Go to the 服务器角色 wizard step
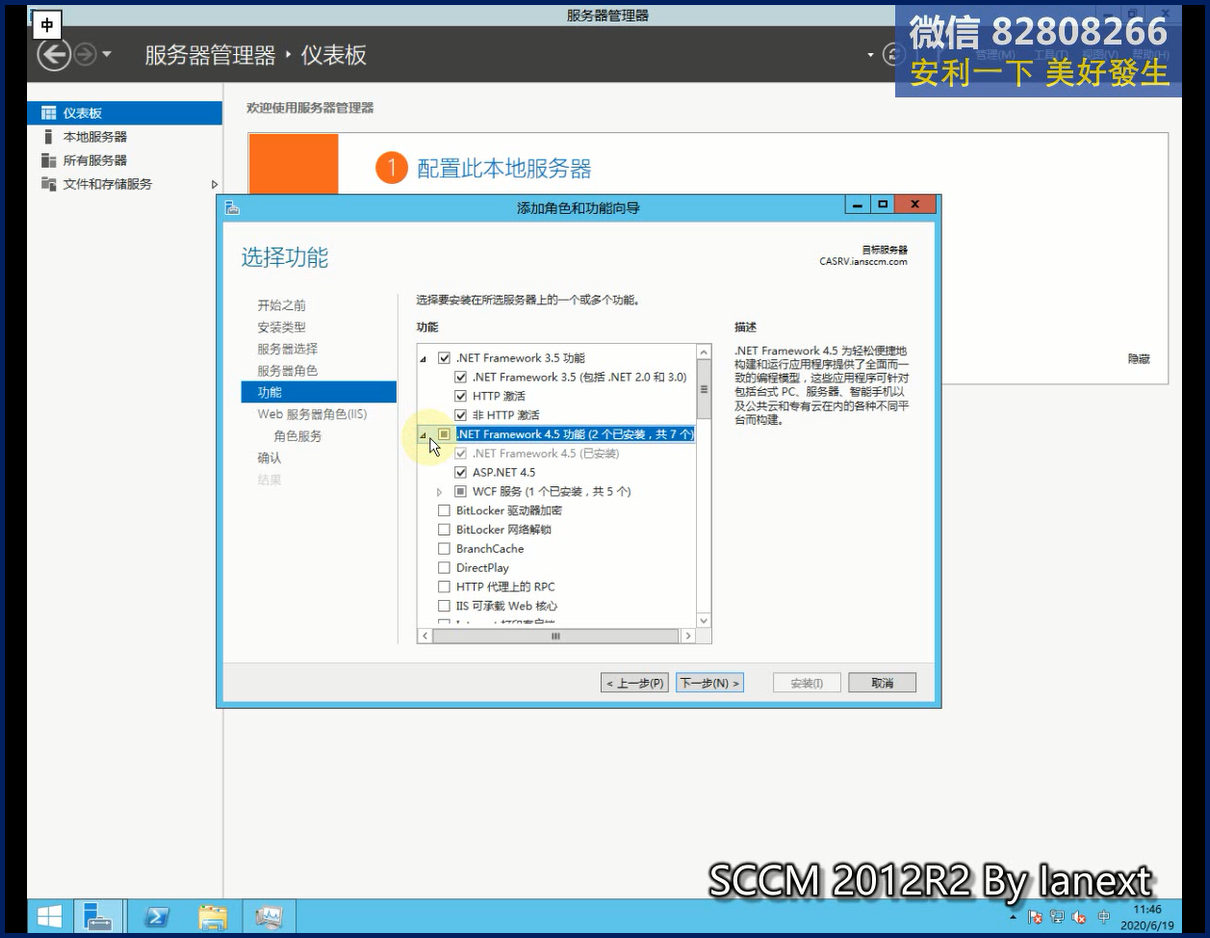The image size is (1210, 938). [288, 371]
